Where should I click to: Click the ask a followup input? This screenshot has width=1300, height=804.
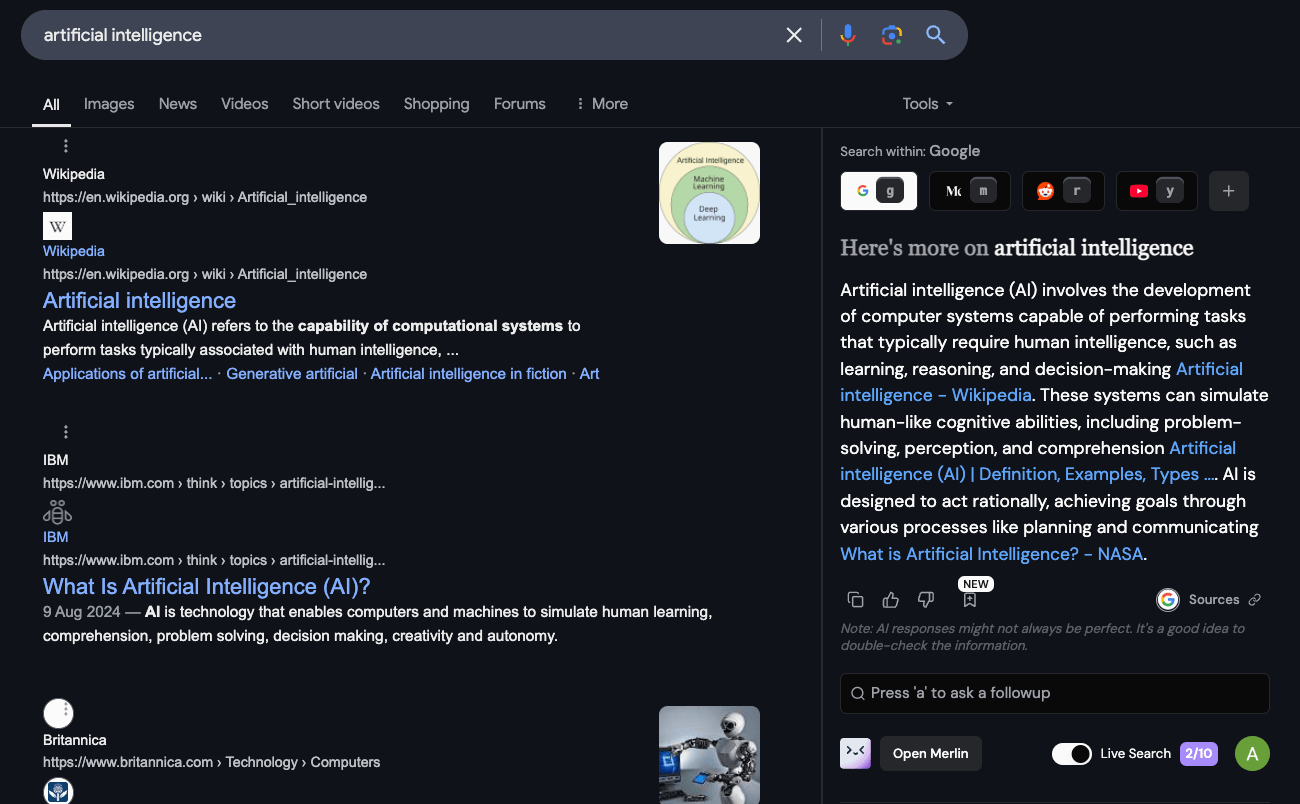tap(1055, 693)
